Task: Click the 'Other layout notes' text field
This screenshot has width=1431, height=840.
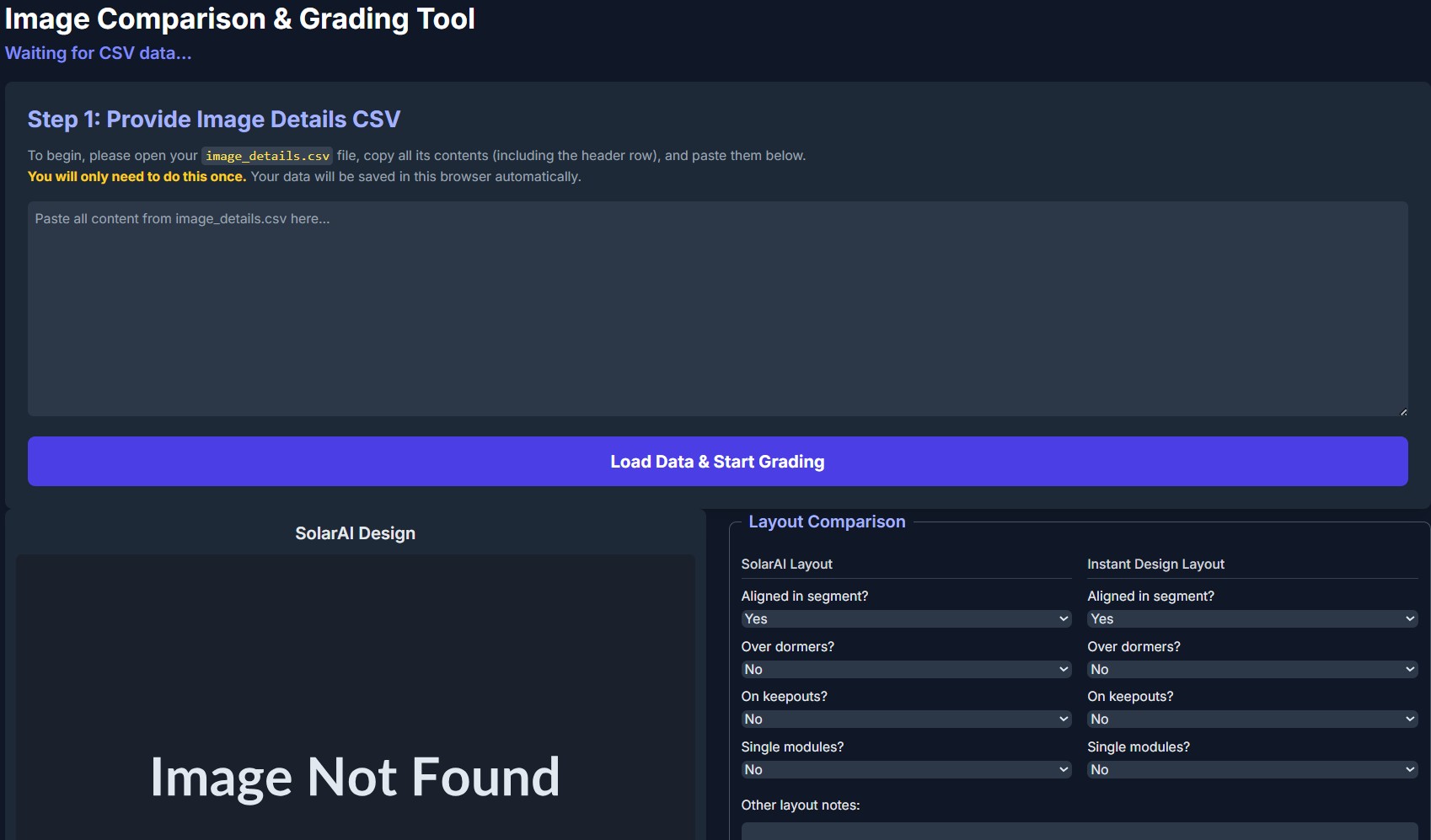Action: point(1079,831)
